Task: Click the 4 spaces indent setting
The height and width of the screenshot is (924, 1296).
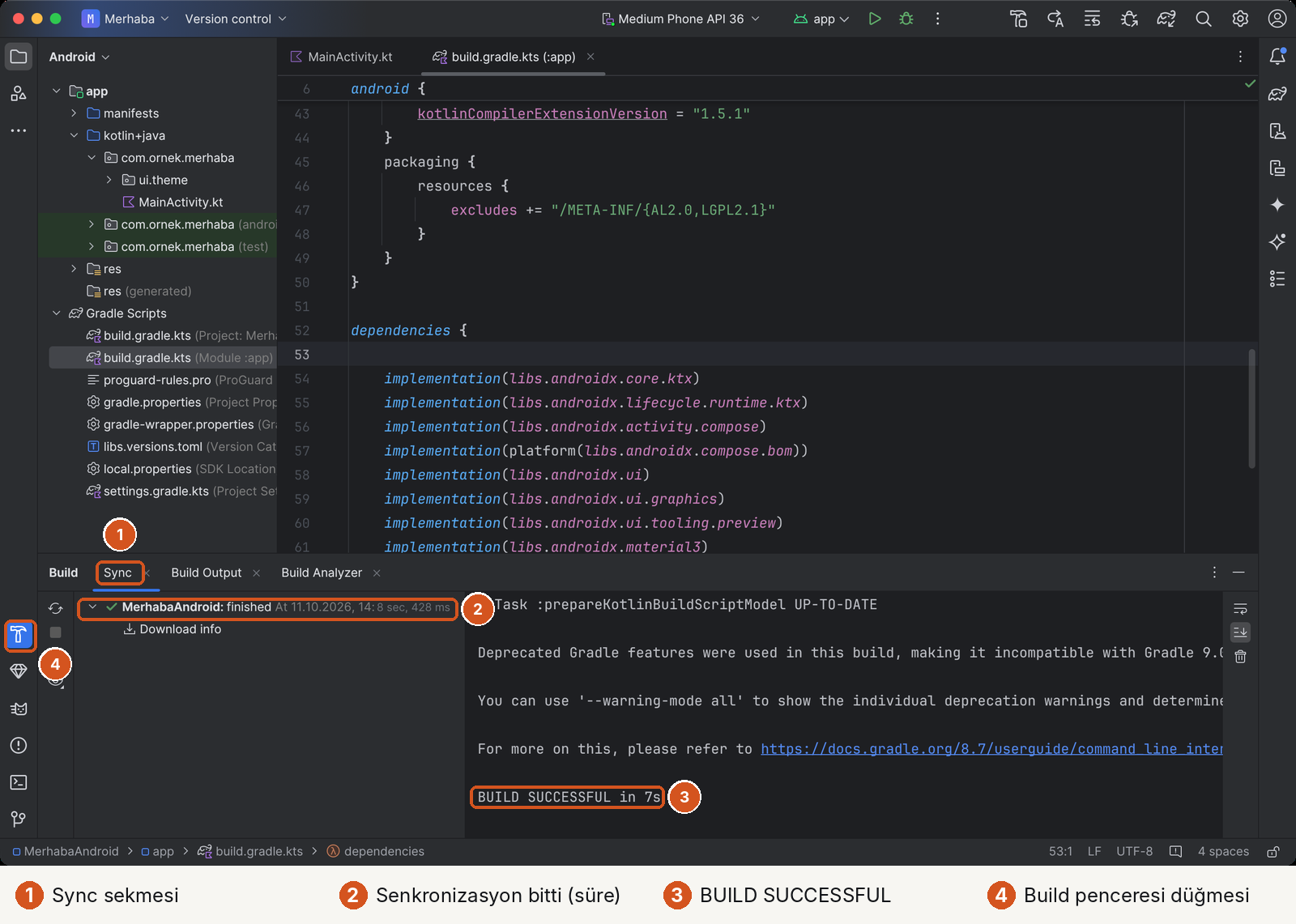Action: (x=1223, y=851)
